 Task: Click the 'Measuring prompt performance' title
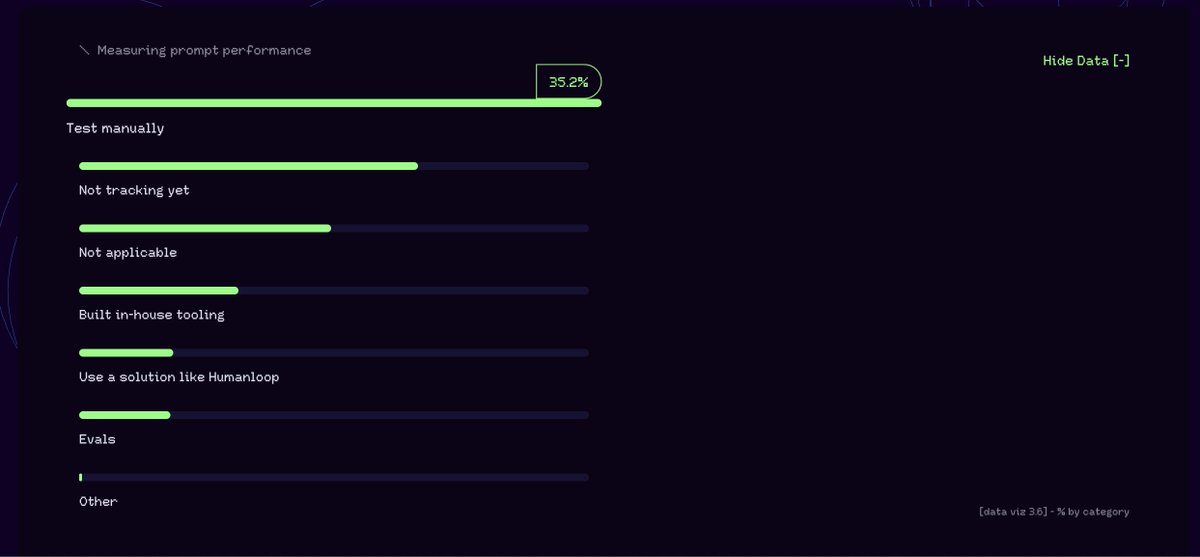pyautogui.click(x=204, y=50)
